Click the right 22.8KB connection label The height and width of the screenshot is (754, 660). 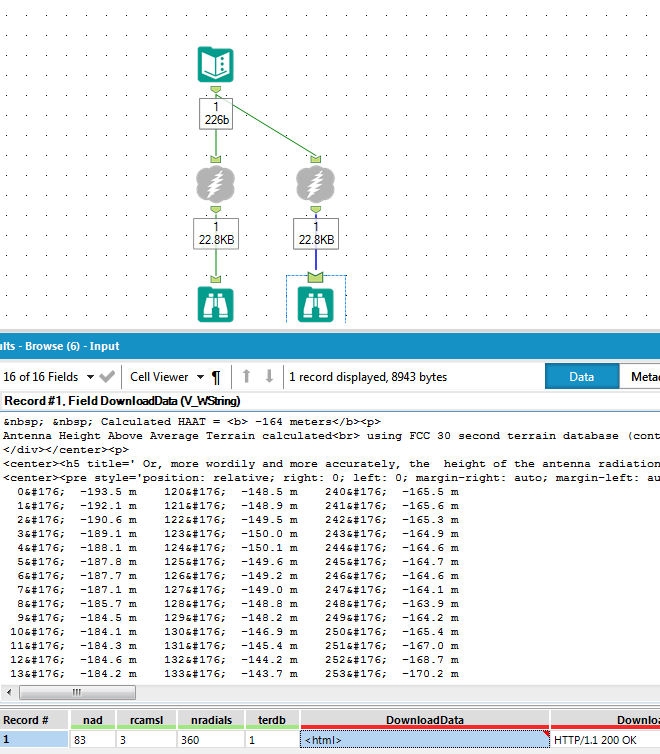316,234
